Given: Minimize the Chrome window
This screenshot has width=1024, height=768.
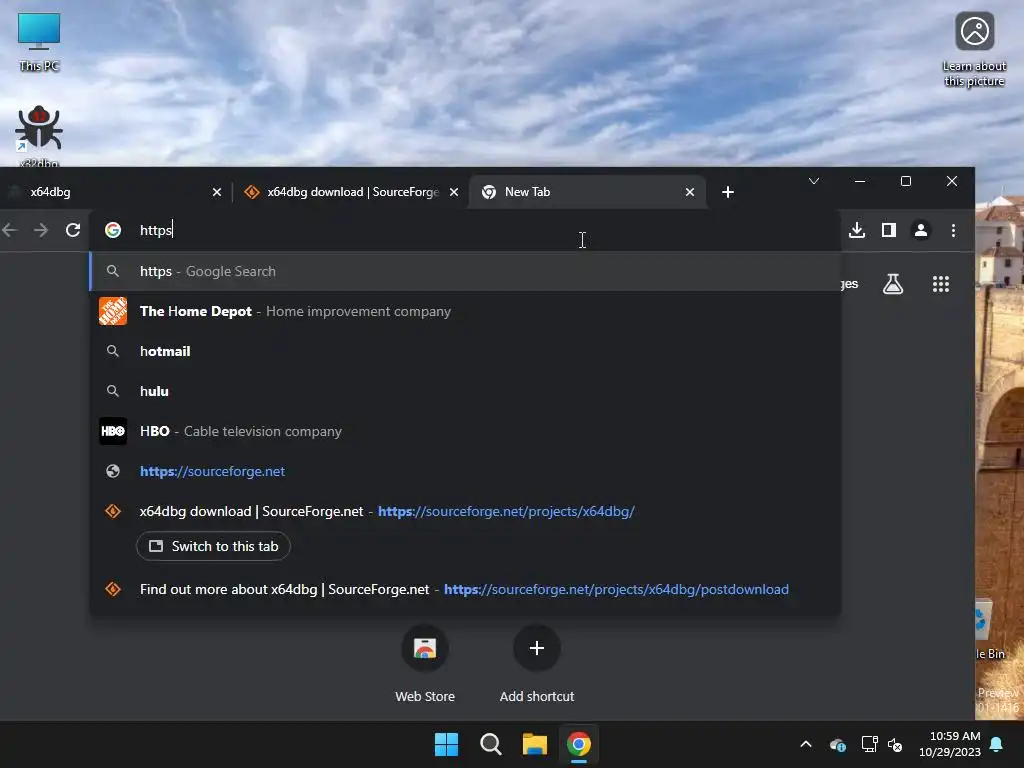Looking at the screenshot, I should (860, 181).
